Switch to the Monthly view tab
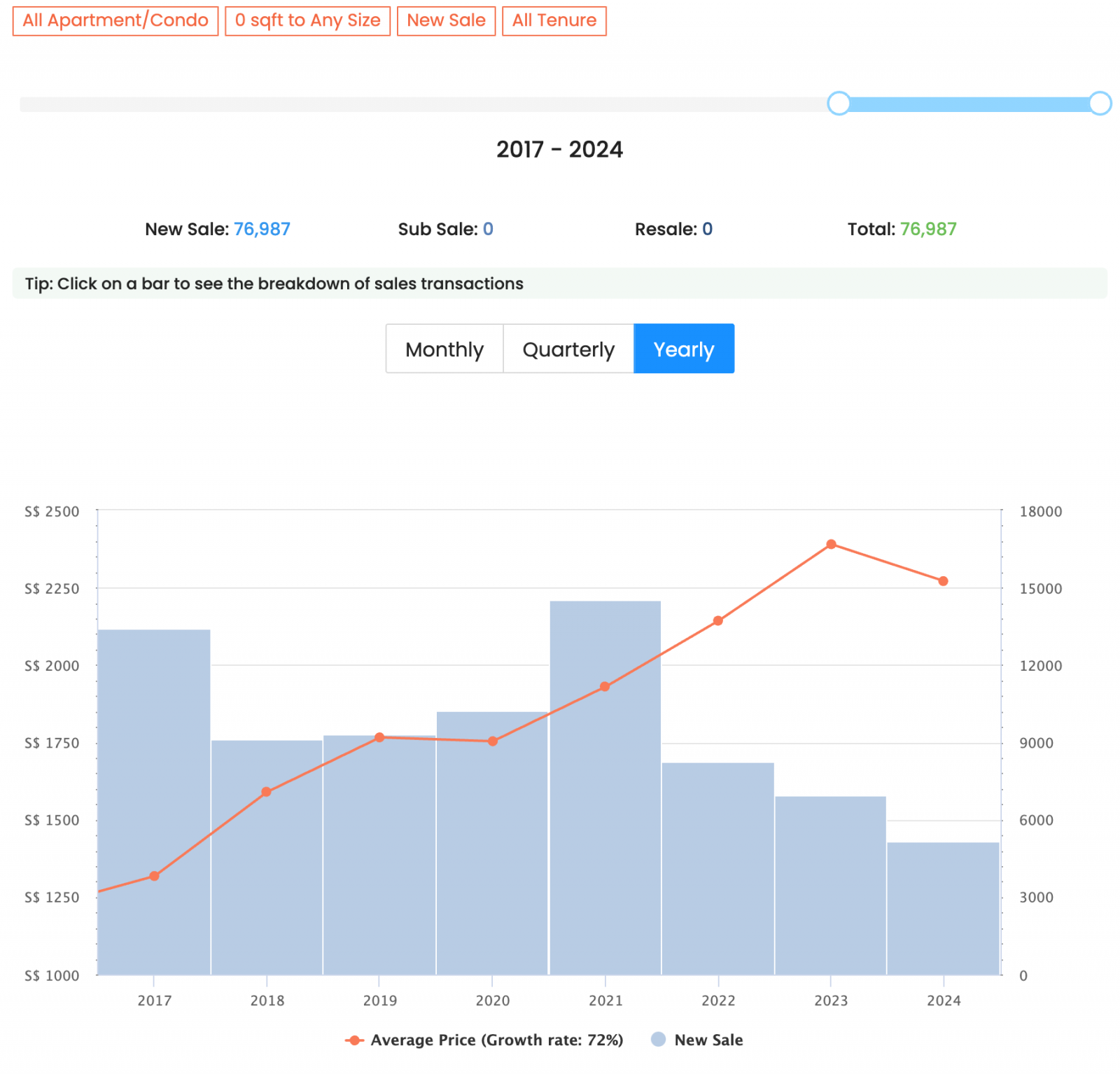The height and width of the screenshot is (1074, 1120). pos(444,349)
